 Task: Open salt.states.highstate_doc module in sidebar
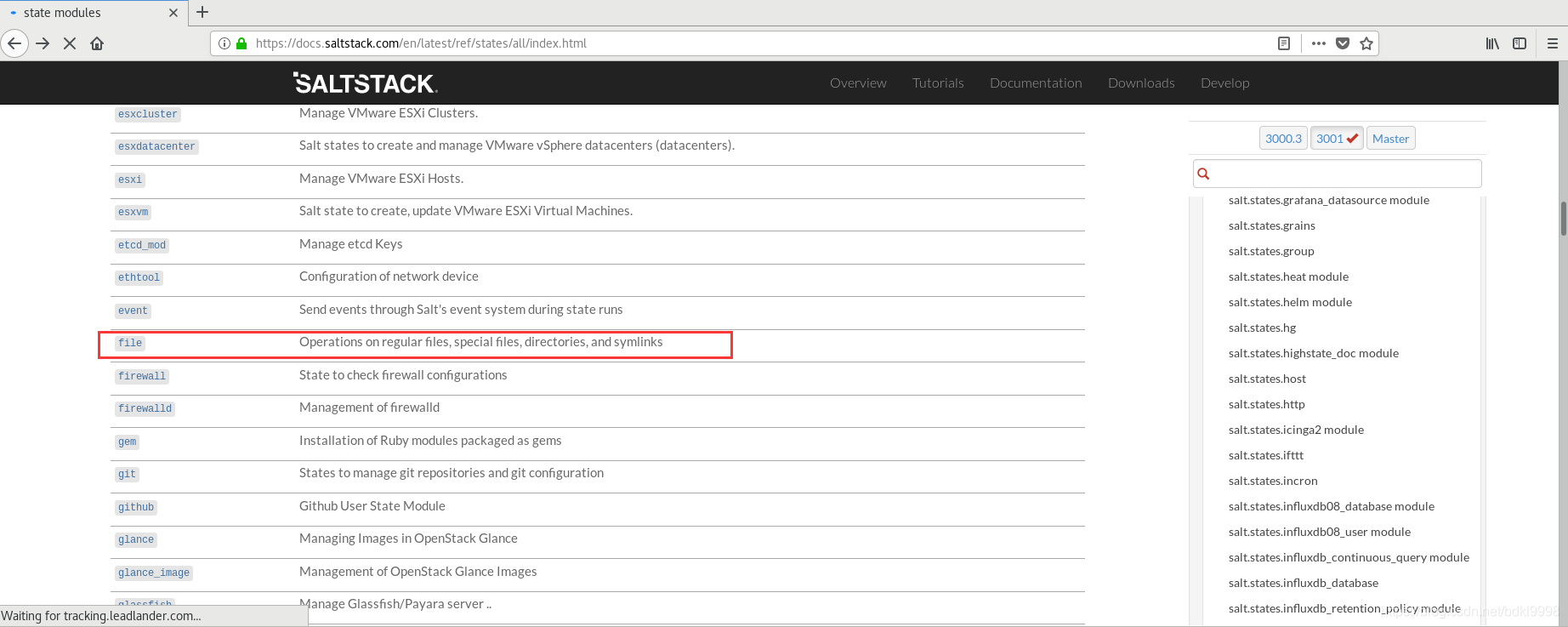(x=1313, y=353)
